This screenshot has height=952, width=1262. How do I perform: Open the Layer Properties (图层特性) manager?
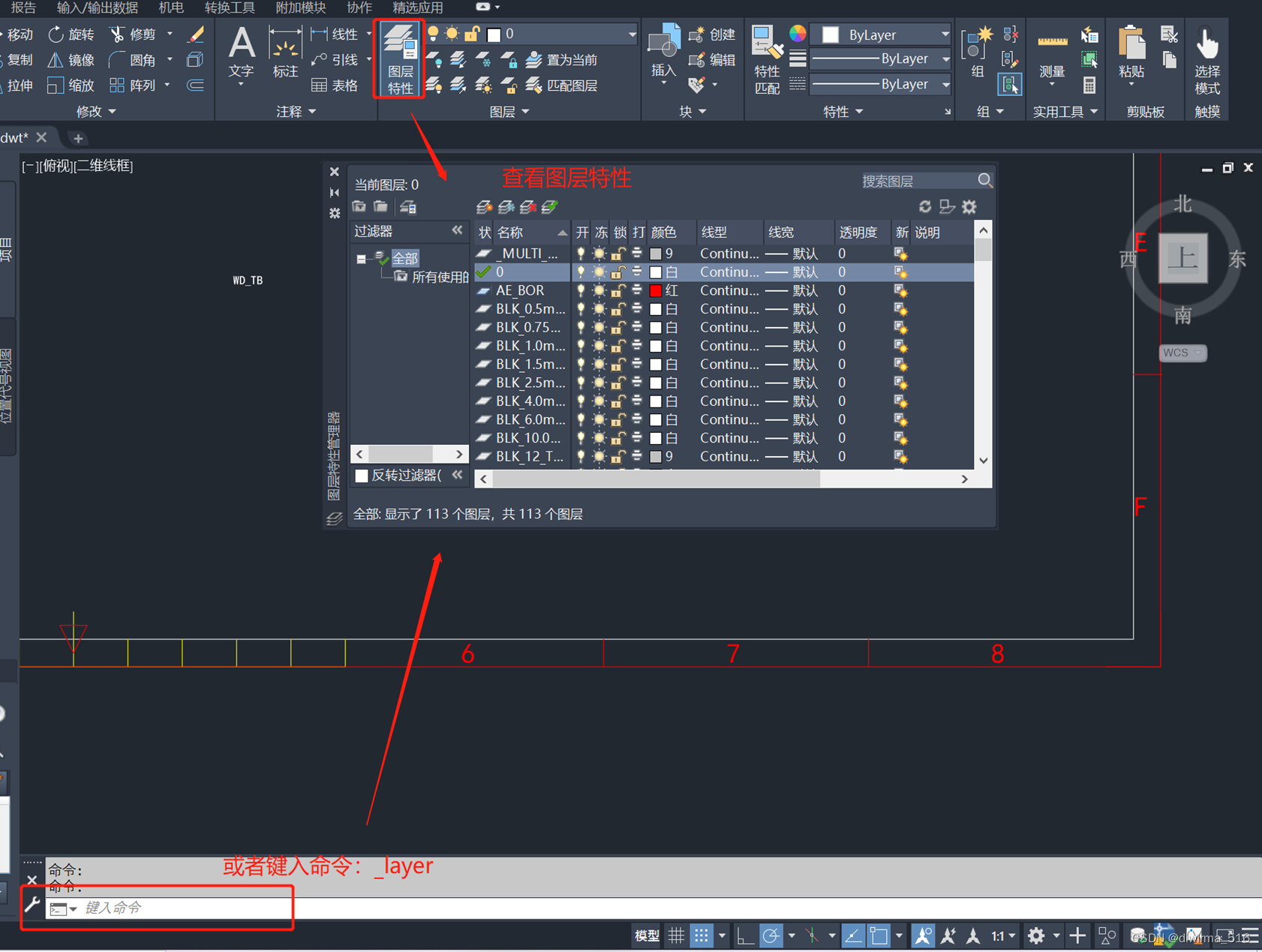[399, 59]
